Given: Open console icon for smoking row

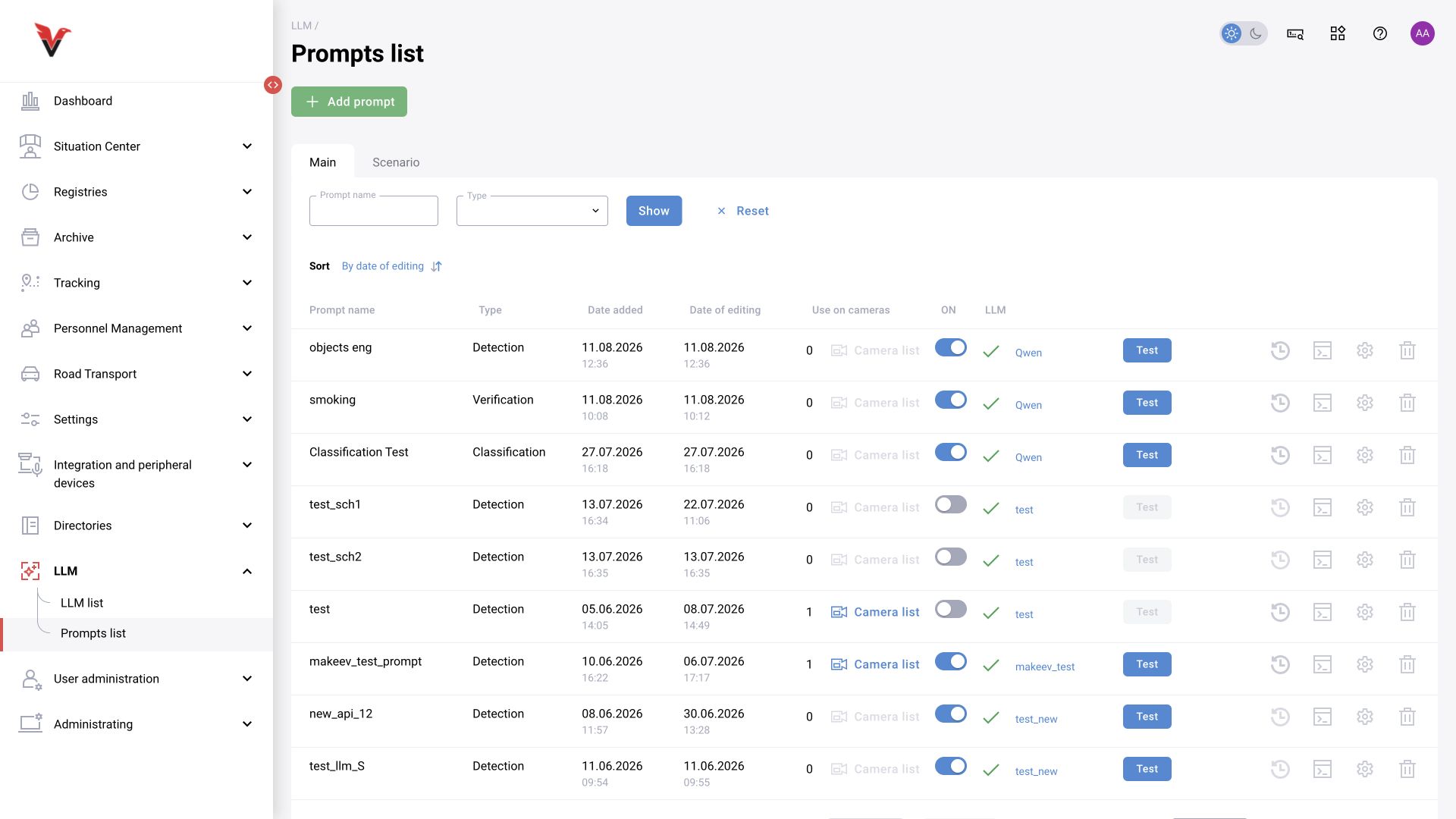Looking at the screenshot, I should tap(1323, 403).
